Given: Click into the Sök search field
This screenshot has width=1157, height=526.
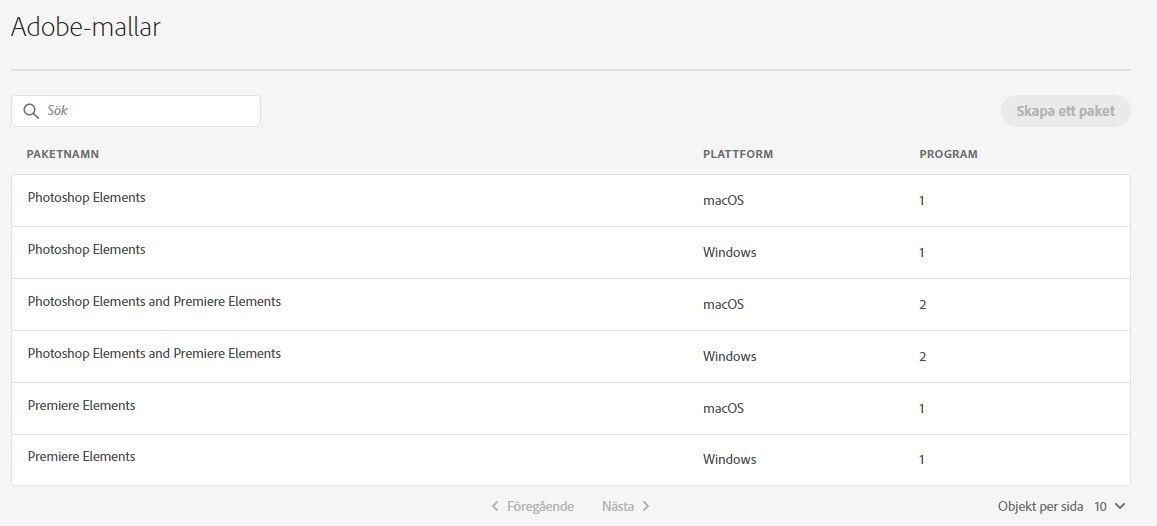Looking at the screenshot, I should pos(136,111).
